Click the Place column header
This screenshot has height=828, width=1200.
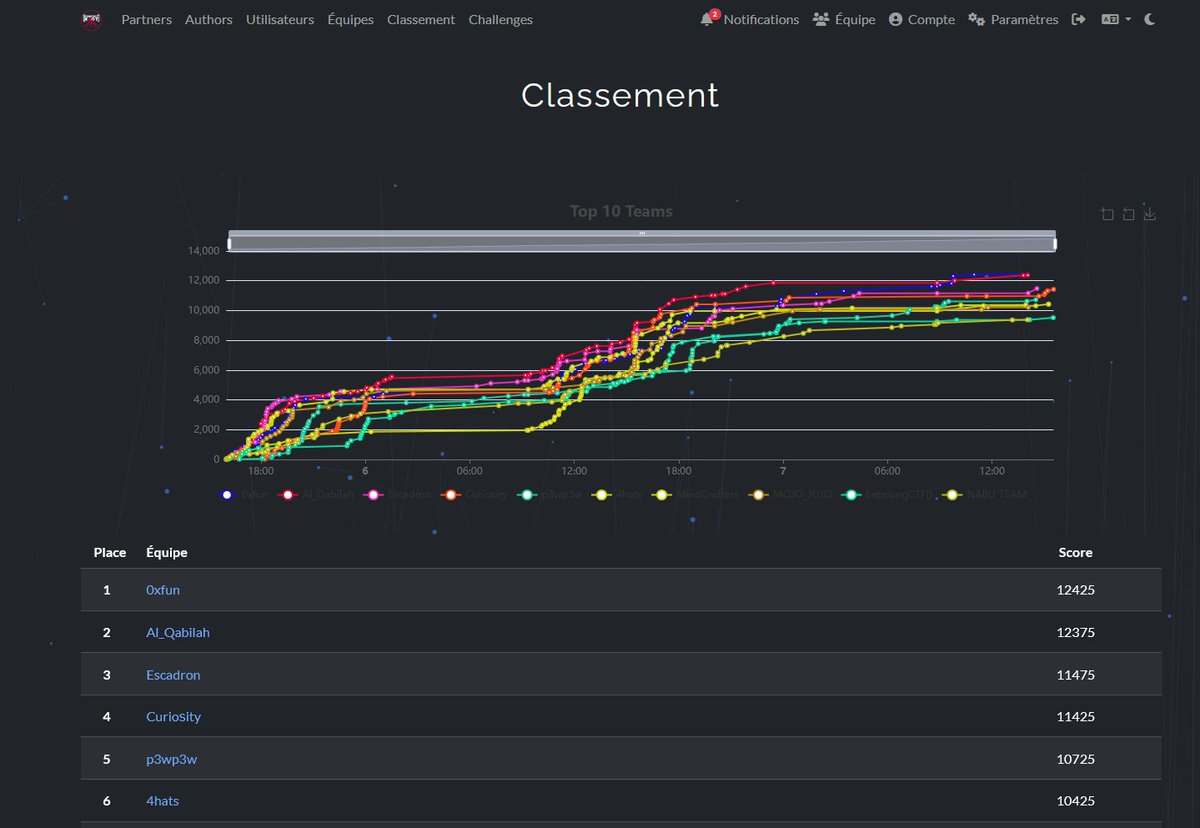point(110,552)
